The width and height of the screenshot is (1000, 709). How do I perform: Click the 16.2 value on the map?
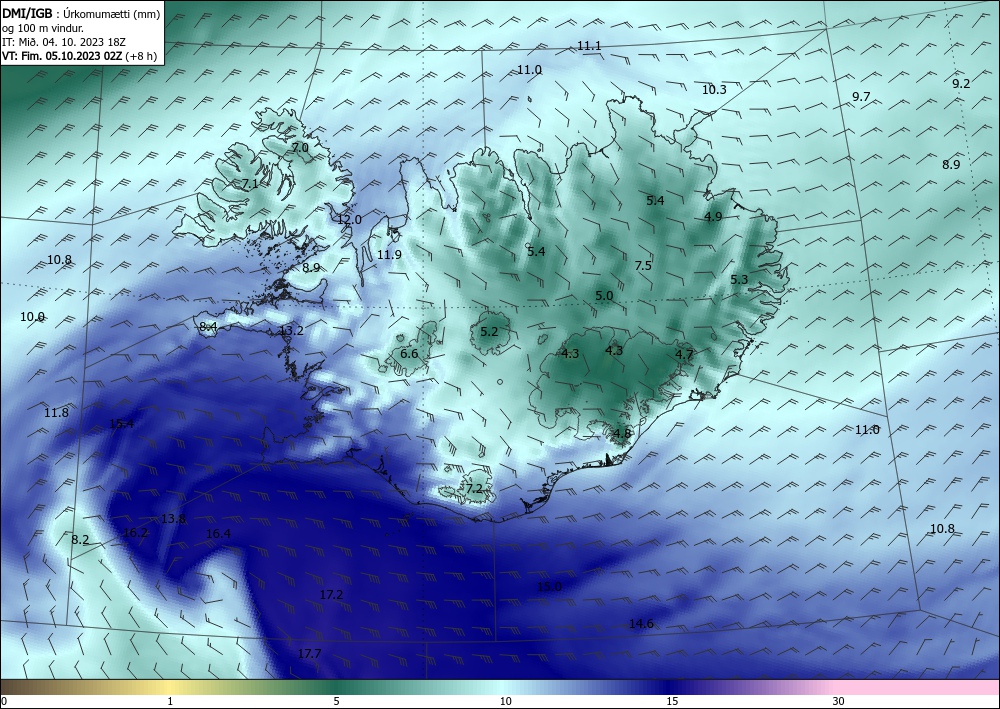(x=135, y=533)
